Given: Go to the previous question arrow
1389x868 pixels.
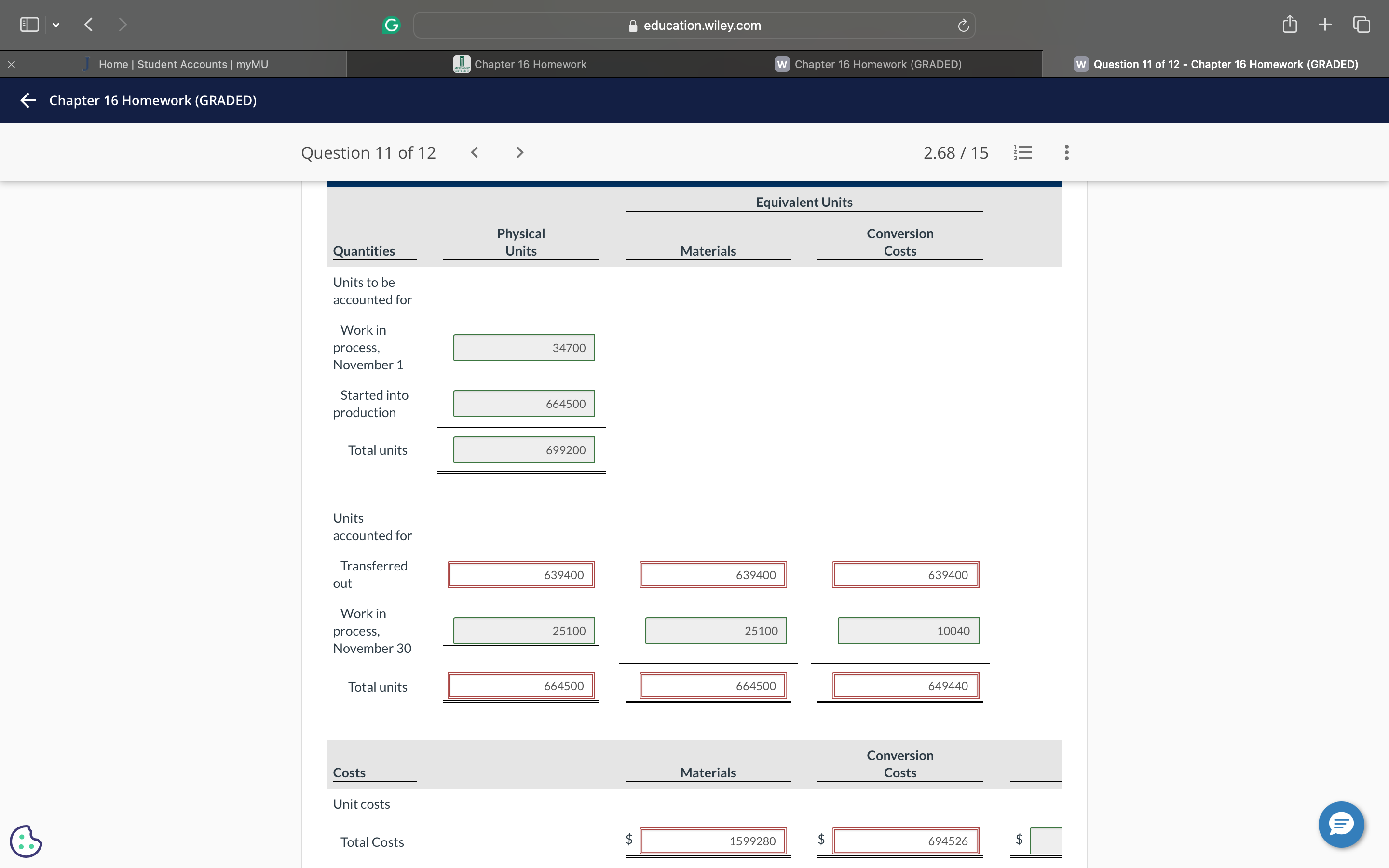Looking at the screenshot, I should pyautogui.click(x=474, y=152).
